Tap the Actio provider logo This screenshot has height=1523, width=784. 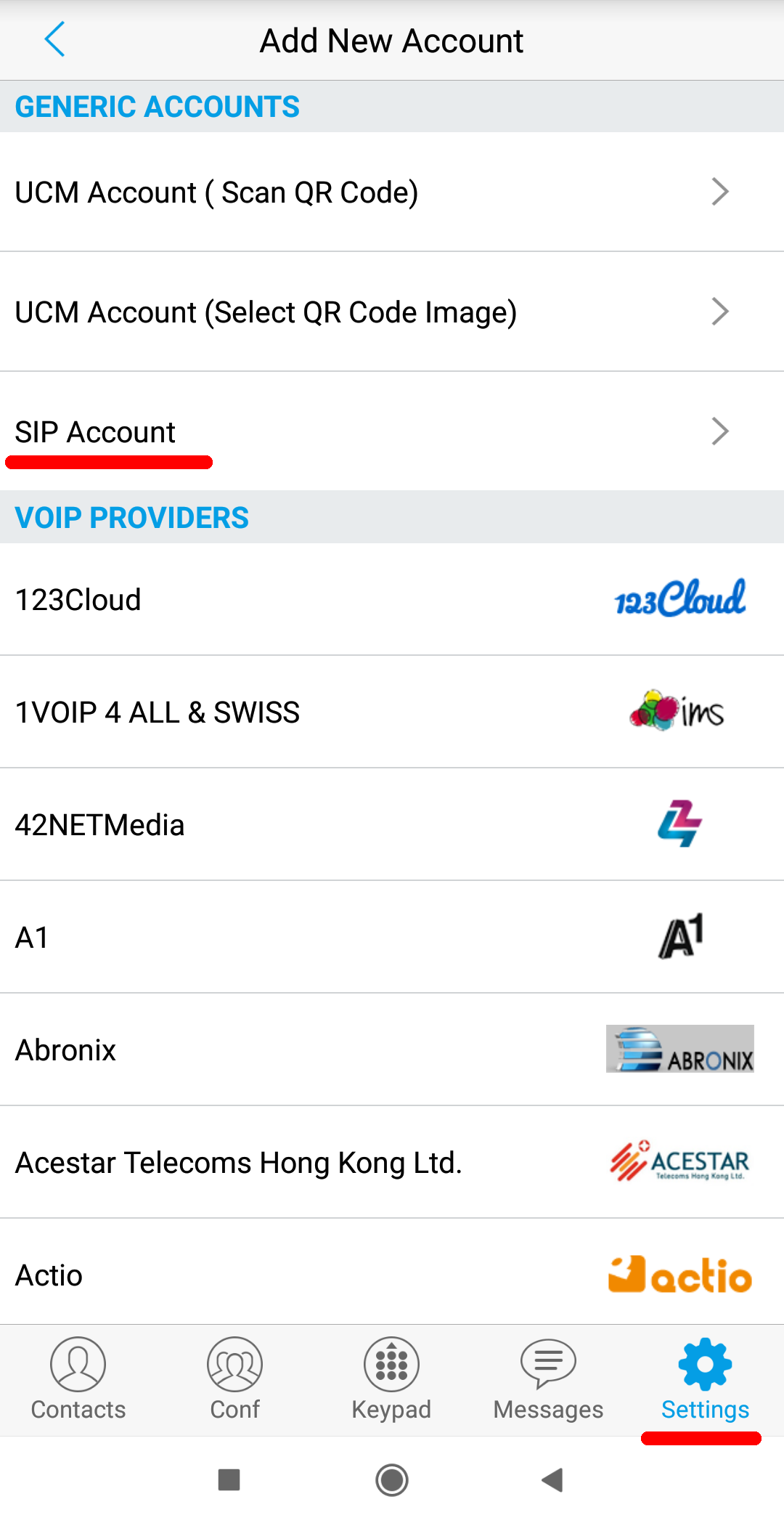coord(680,1275)
